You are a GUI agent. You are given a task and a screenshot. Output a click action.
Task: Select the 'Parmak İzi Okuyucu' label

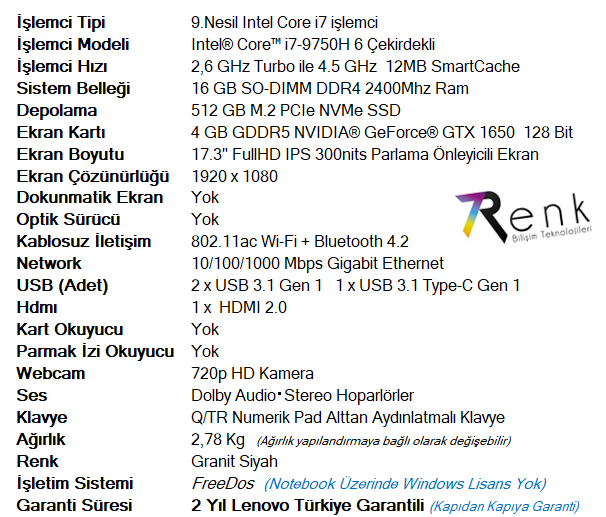(x=95, y=352)
